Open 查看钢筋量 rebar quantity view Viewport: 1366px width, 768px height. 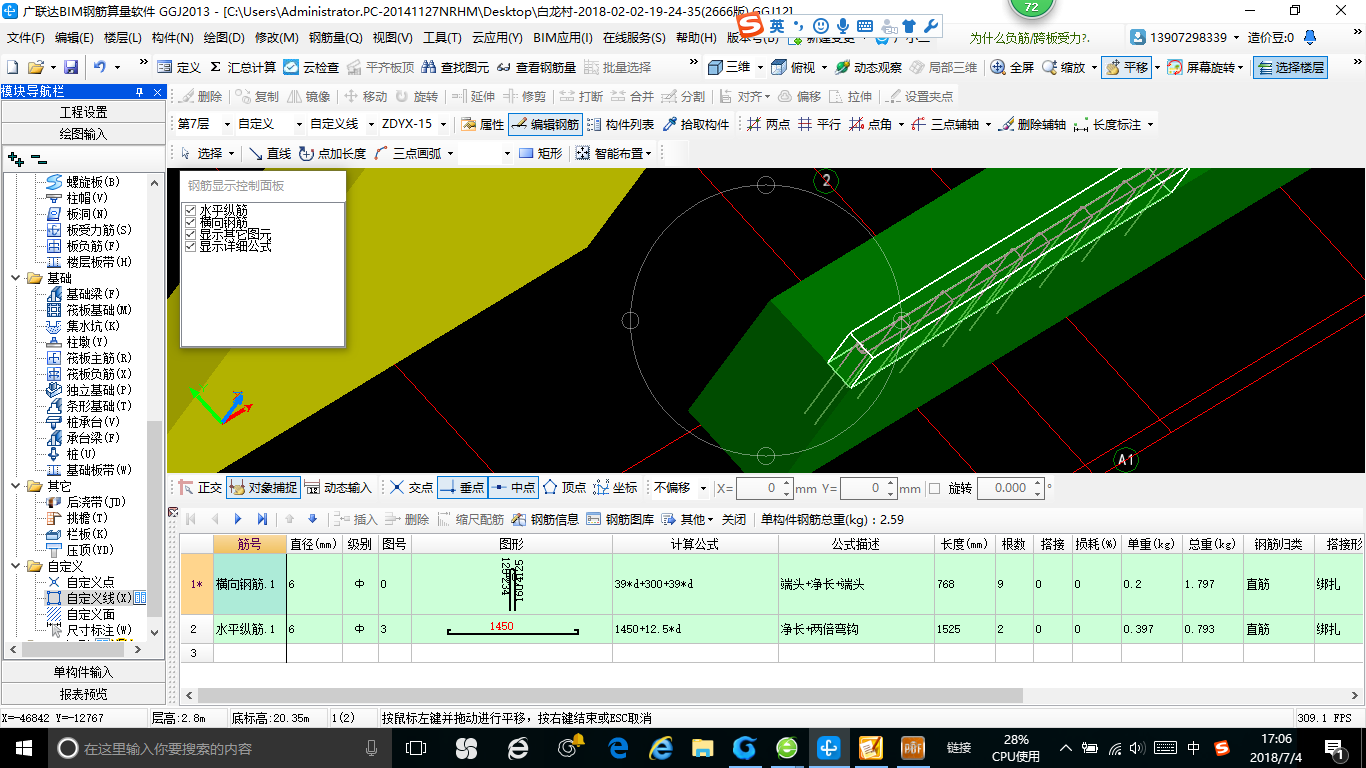(536, 67)
